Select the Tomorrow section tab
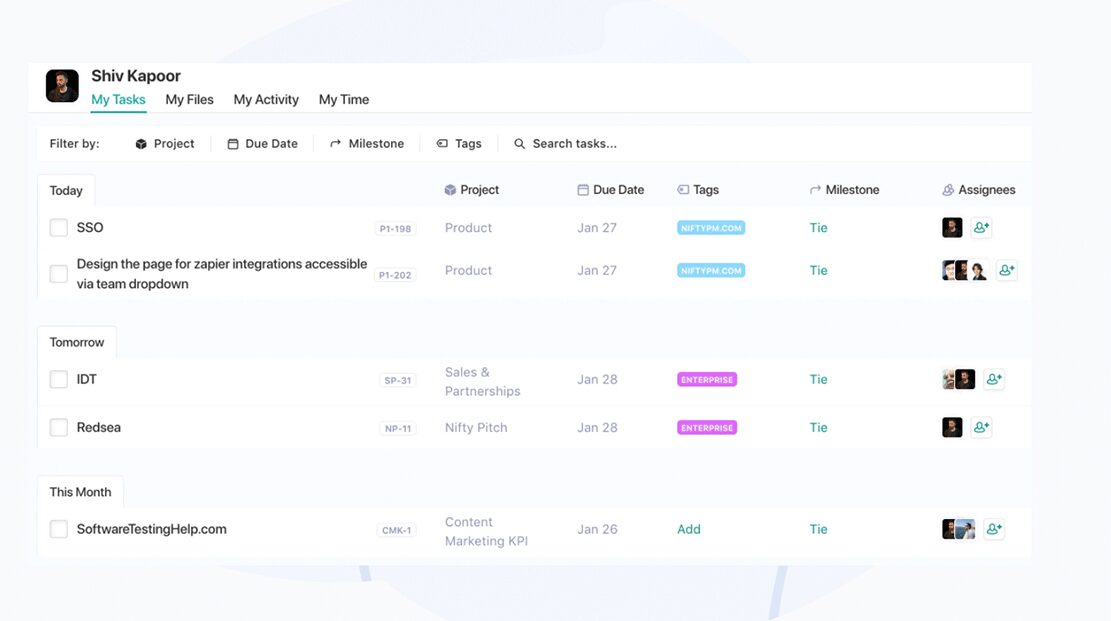 (x=77, y=342)
